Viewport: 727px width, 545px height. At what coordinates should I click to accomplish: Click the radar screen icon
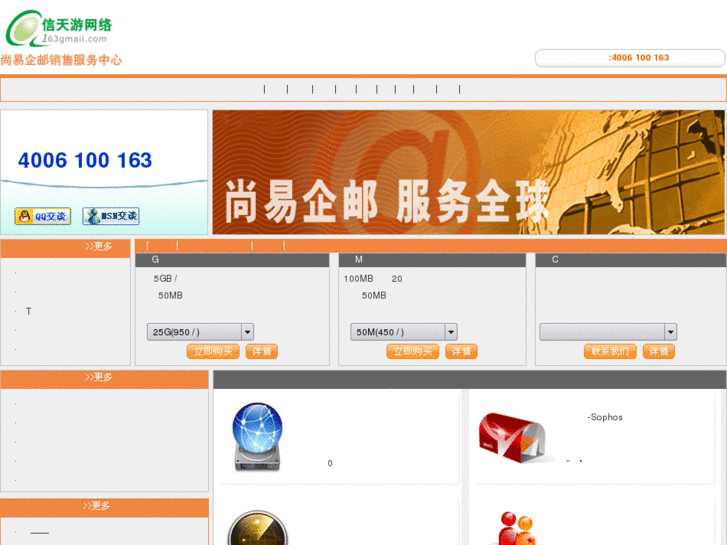tap(258, 528)
